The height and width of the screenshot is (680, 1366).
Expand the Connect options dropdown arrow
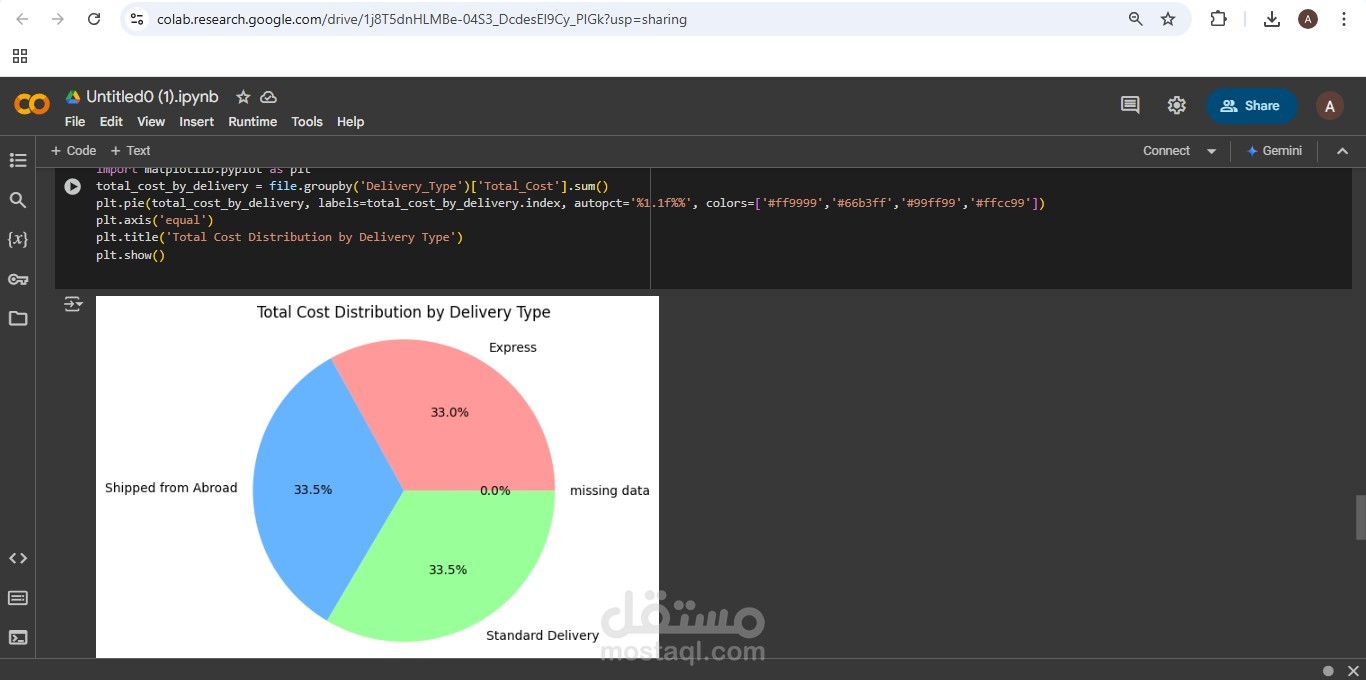point(1212,151)
